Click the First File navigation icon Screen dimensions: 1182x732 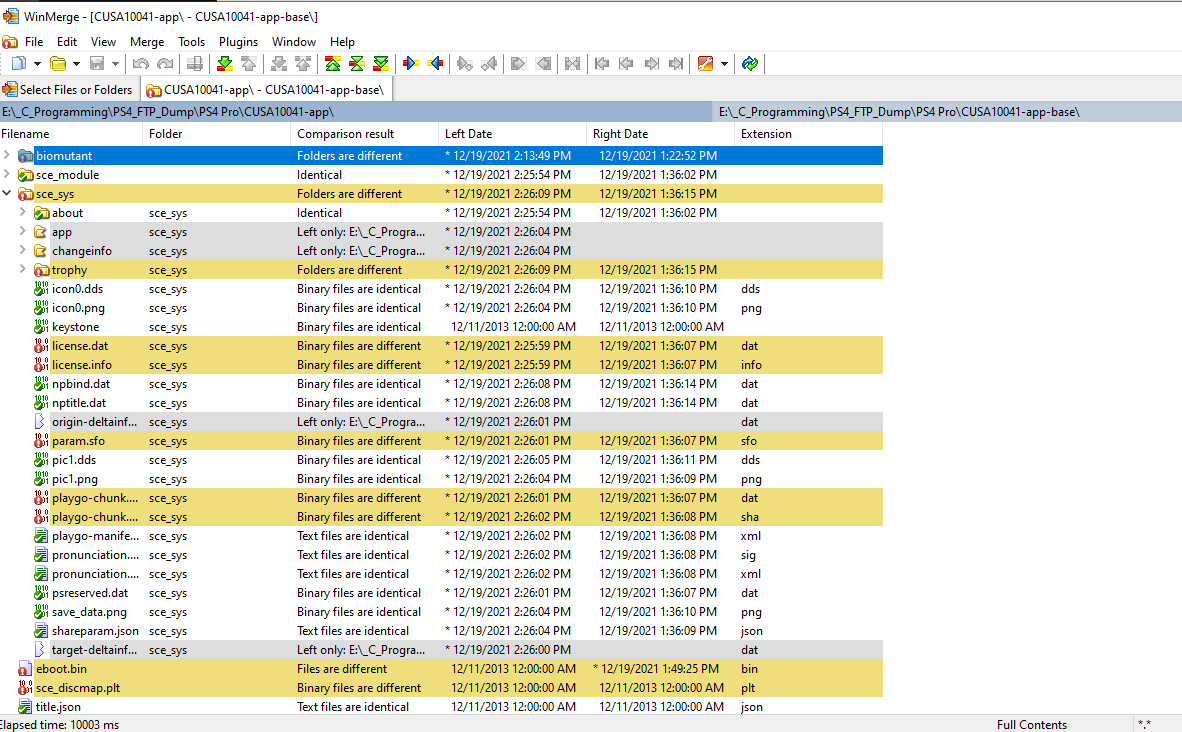pyautogui.click(x=602, y=64)
